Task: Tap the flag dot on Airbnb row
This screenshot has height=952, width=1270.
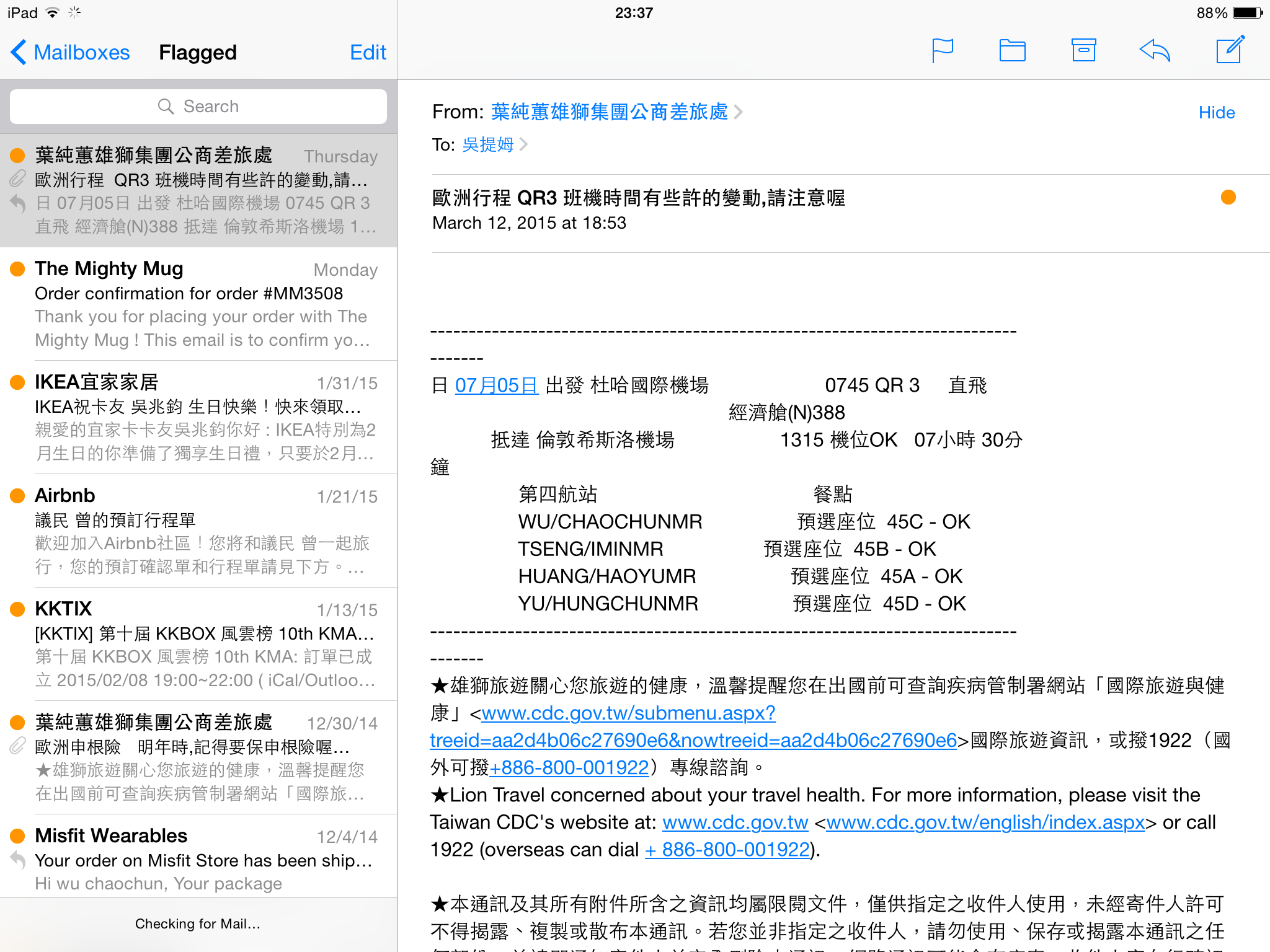Action: [17, 496]
